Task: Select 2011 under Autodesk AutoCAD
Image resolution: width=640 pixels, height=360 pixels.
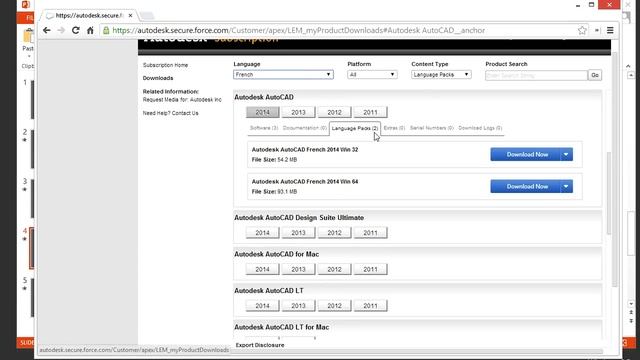Action: pyautogui.click(x=370, y=112)
